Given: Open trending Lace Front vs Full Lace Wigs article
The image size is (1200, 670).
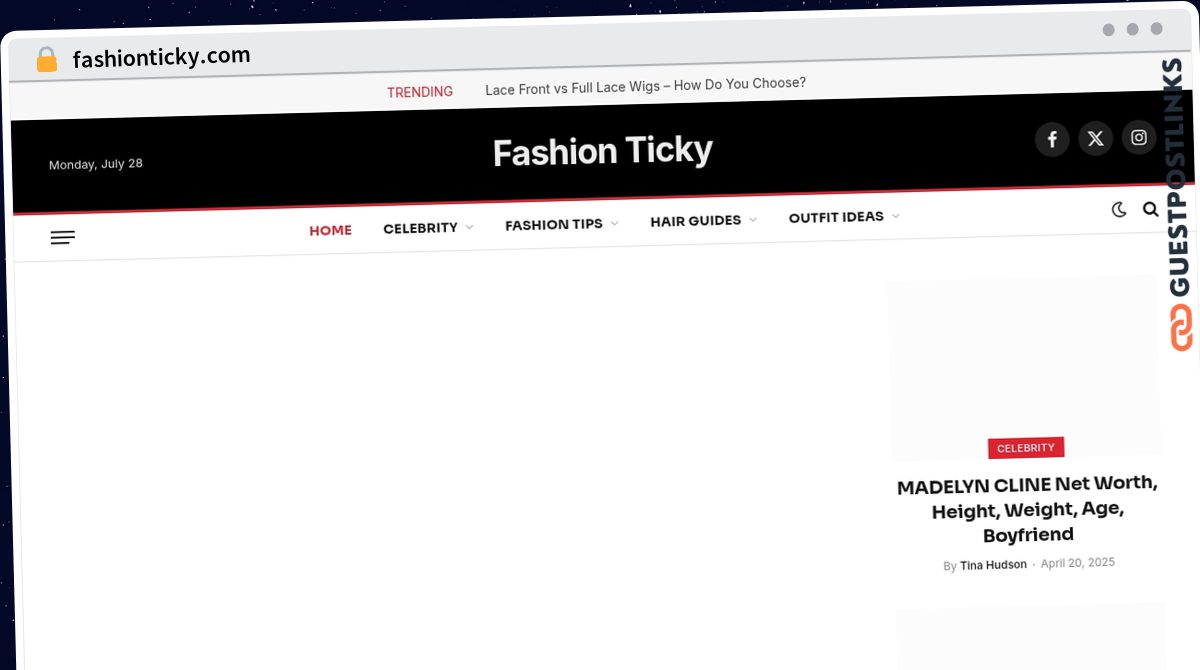Looking at the screenshot, I should tap(645, 86).
